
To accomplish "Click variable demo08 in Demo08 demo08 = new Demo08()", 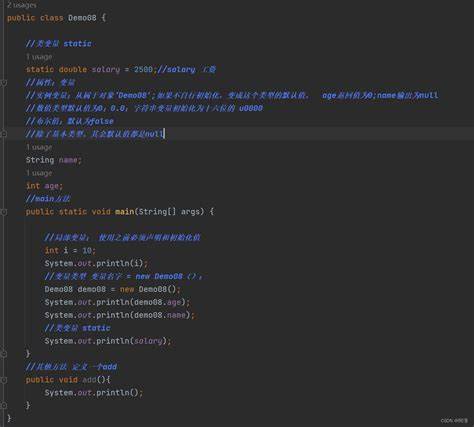I will pyautogui.click(x=92, y=289).
